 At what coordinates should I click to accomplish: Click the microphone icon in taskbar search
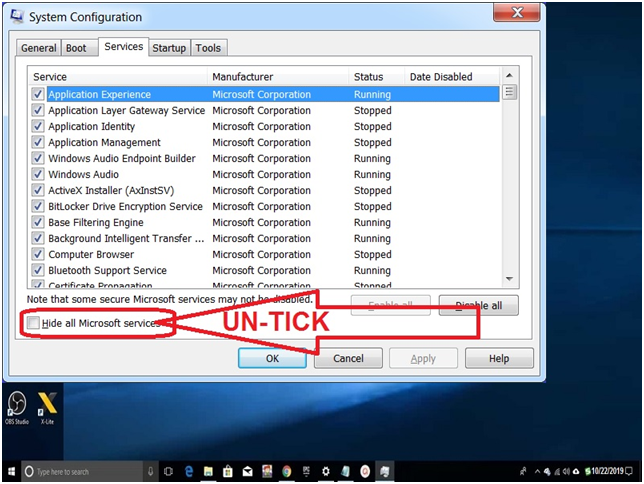click(x=150, y=471)
